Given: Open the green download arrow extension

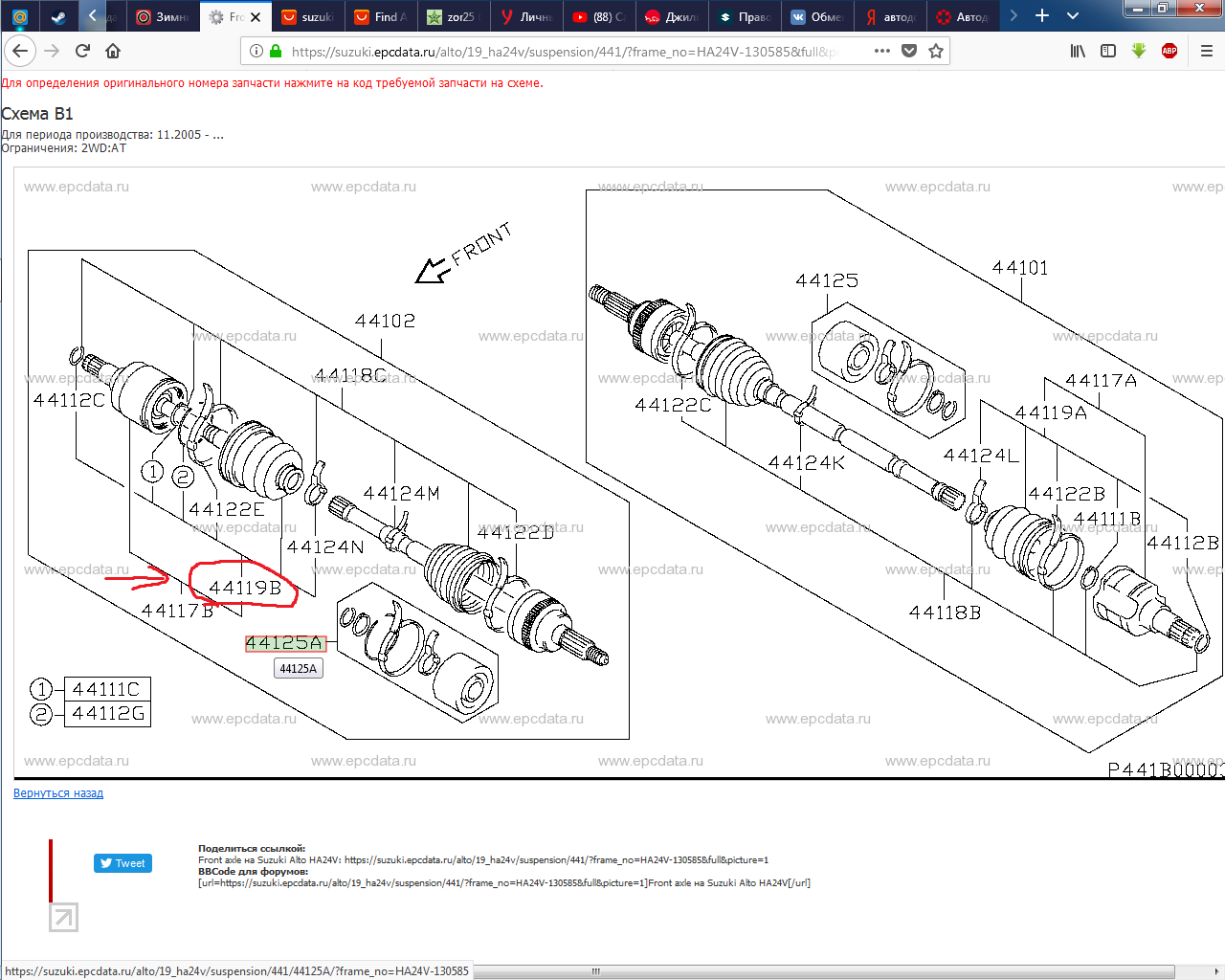Looking at the screenshot, I should point(1139,51).
